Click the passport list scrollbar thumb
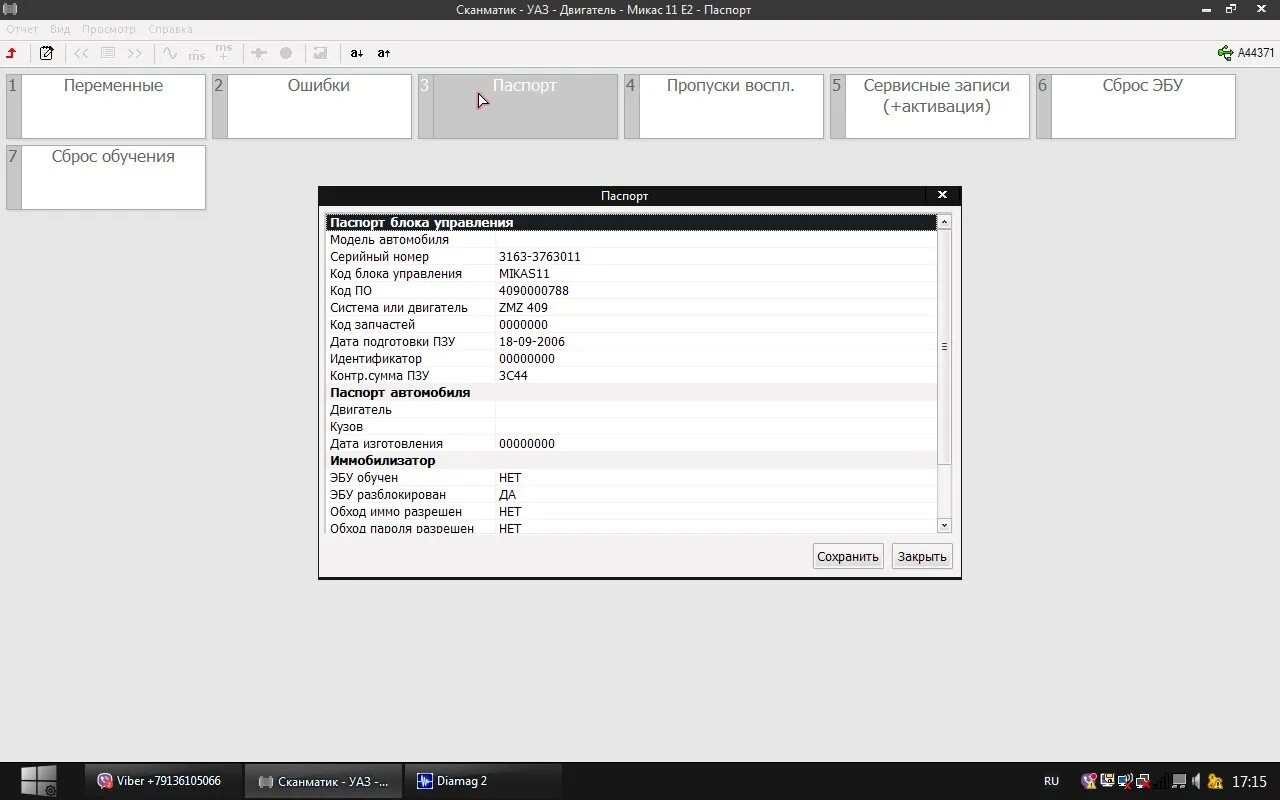 944,346
